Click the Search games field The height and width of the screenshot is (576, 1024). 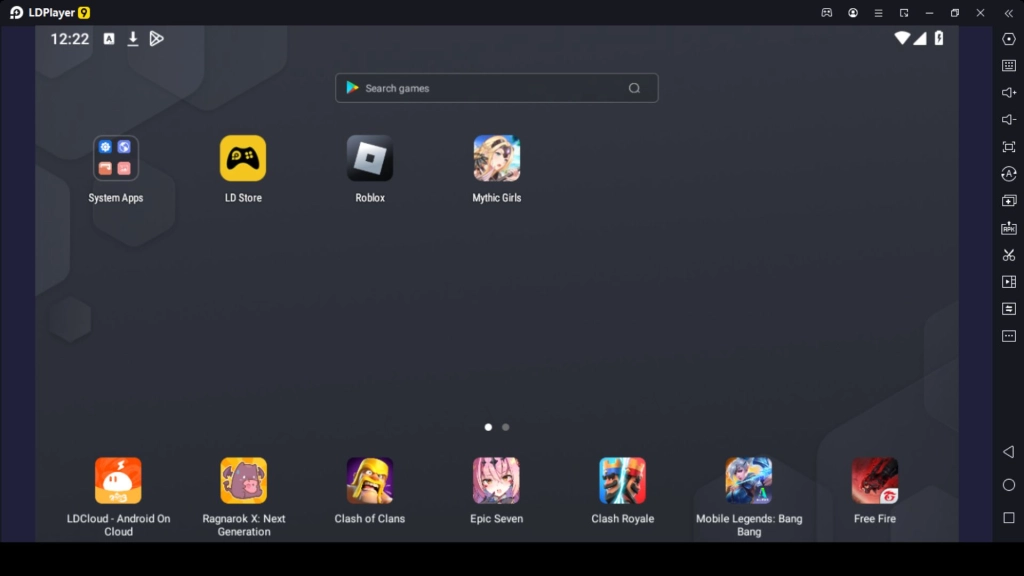(x=496, y=88)
